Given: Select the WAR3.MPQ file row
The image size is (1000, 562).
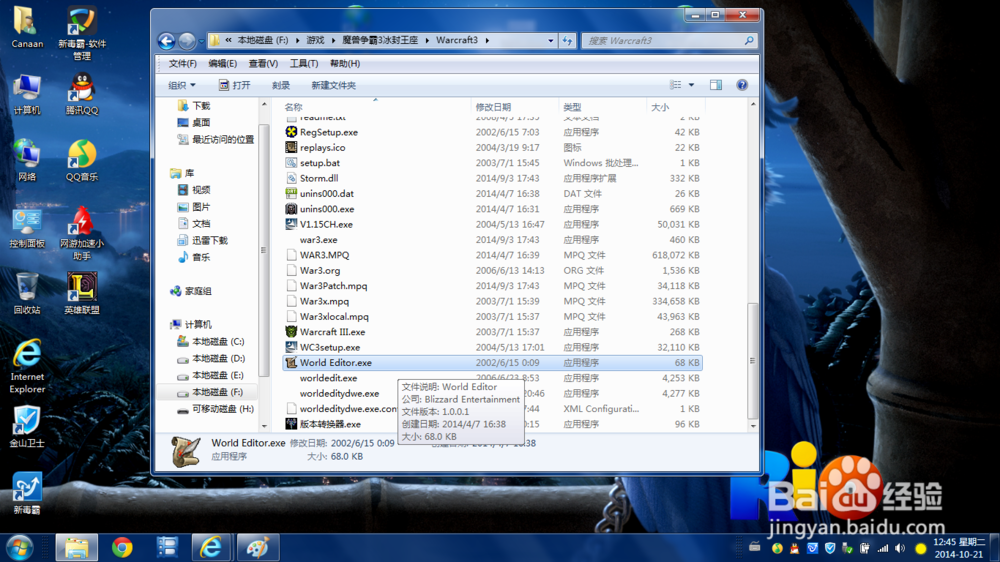Looking at the screenshot, I should 492,255.
